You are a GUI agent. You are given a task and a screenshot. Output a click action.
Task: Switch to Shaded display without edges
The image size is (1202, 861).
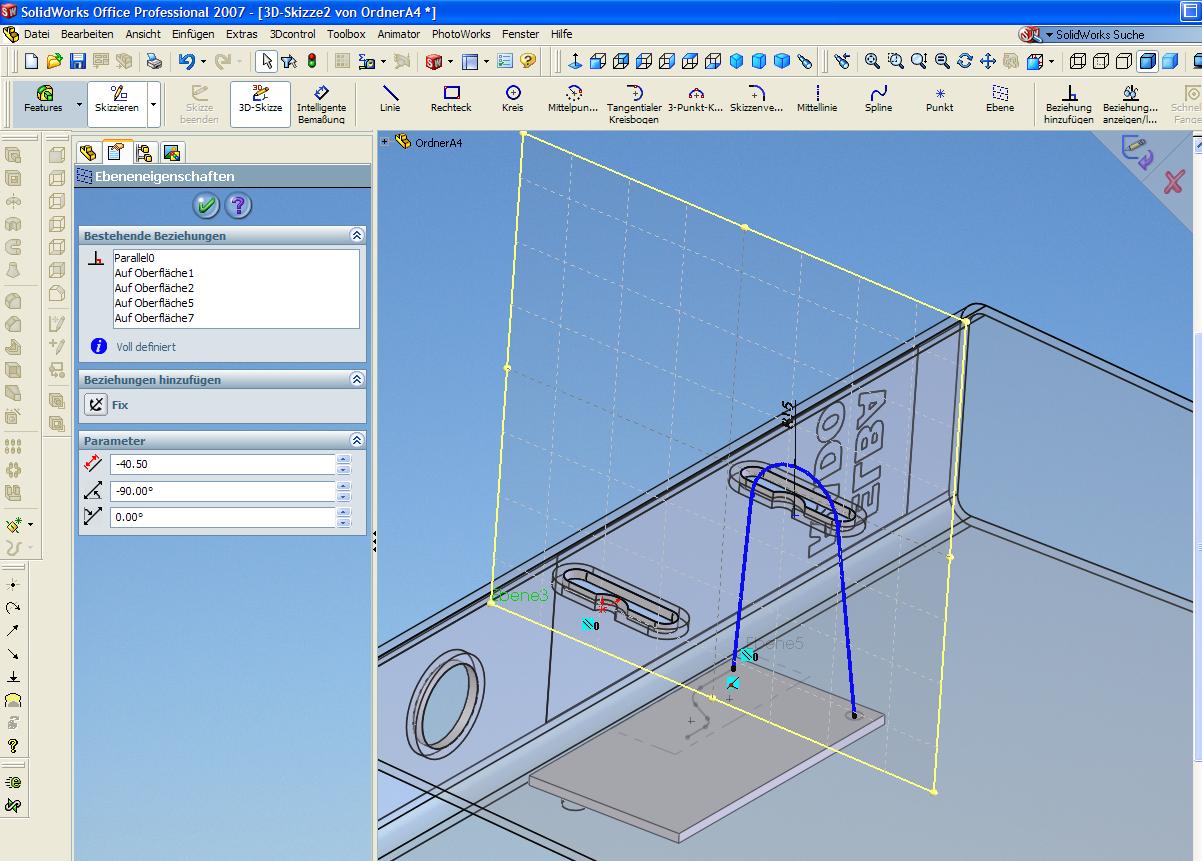[x=1169, y=61]
